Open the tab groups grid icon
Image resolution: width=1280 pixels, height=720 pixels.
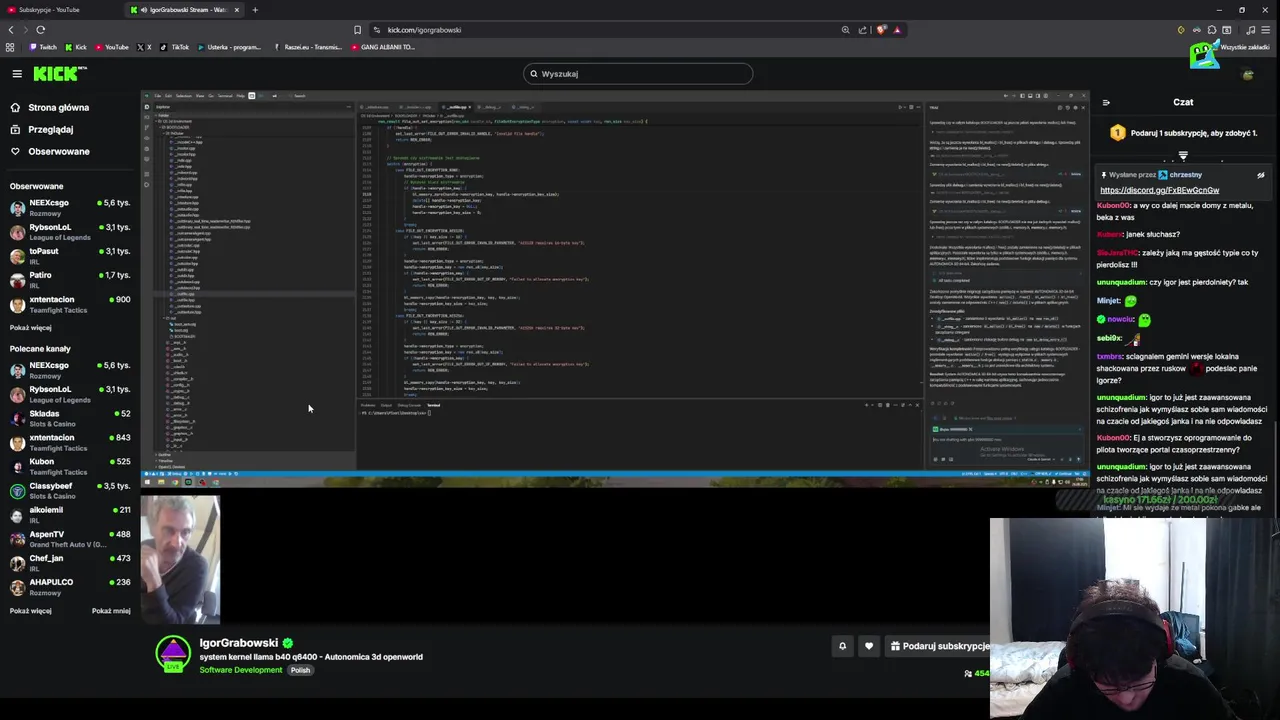10,47
